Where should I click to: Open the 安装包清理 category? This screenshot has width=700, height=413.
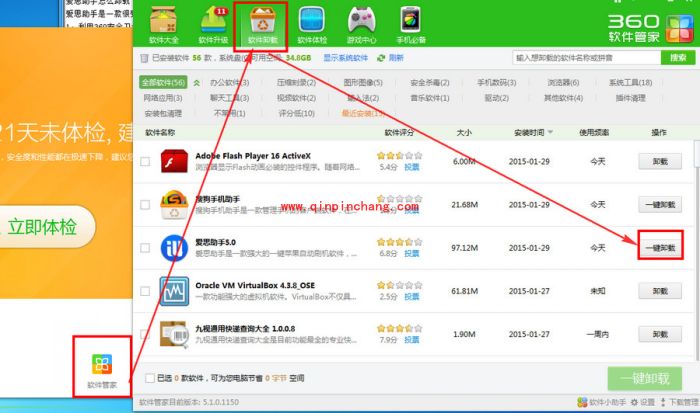pos(163,113)
